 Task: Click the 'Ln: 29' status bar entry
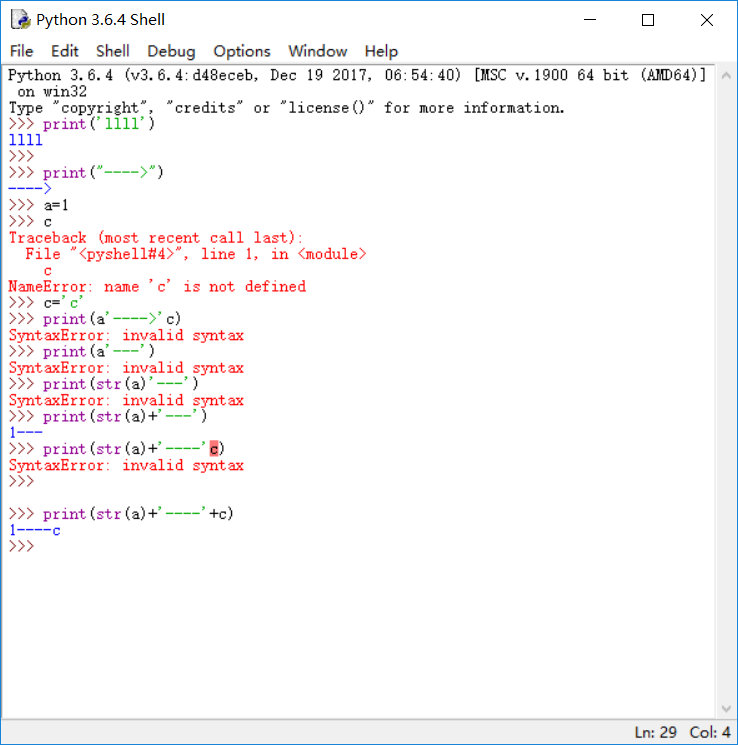click(655, 732)
